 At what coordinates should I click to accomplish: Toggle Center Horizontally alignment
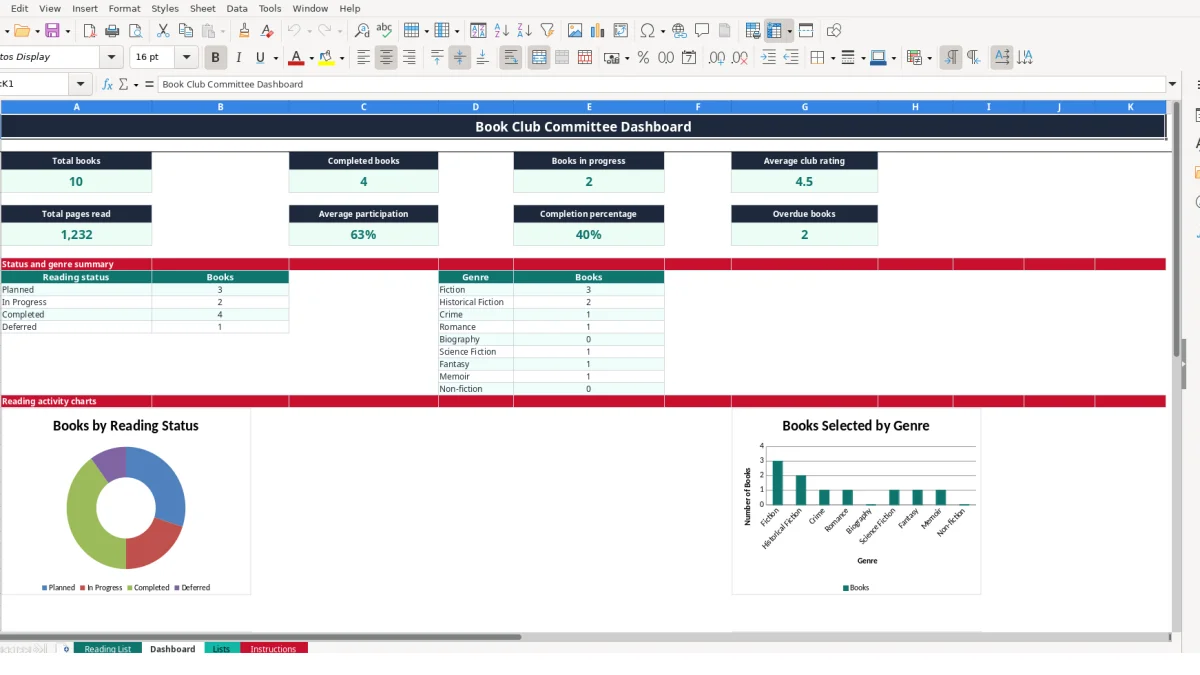click(386, 58)
